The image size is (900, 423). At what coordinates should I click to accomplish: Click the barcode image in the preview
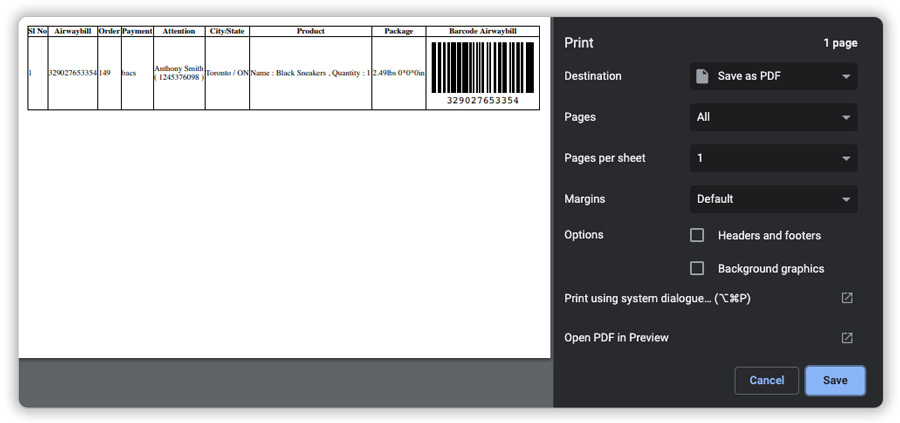(x=483, y=68)
